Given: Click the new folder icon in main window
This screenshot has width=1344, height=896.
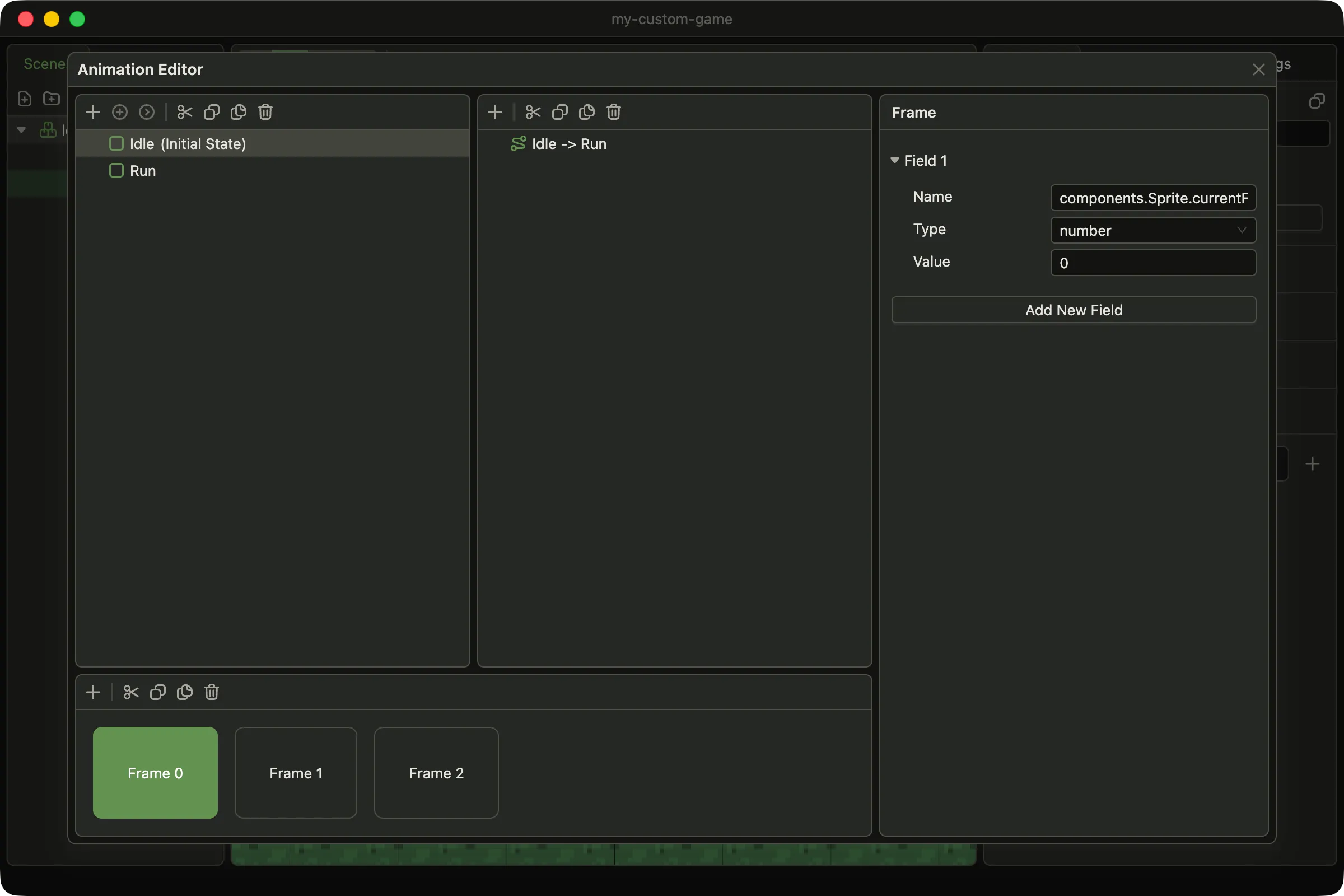Looking at the screenshot, I should pyautogui.click(x=52, y=99).
